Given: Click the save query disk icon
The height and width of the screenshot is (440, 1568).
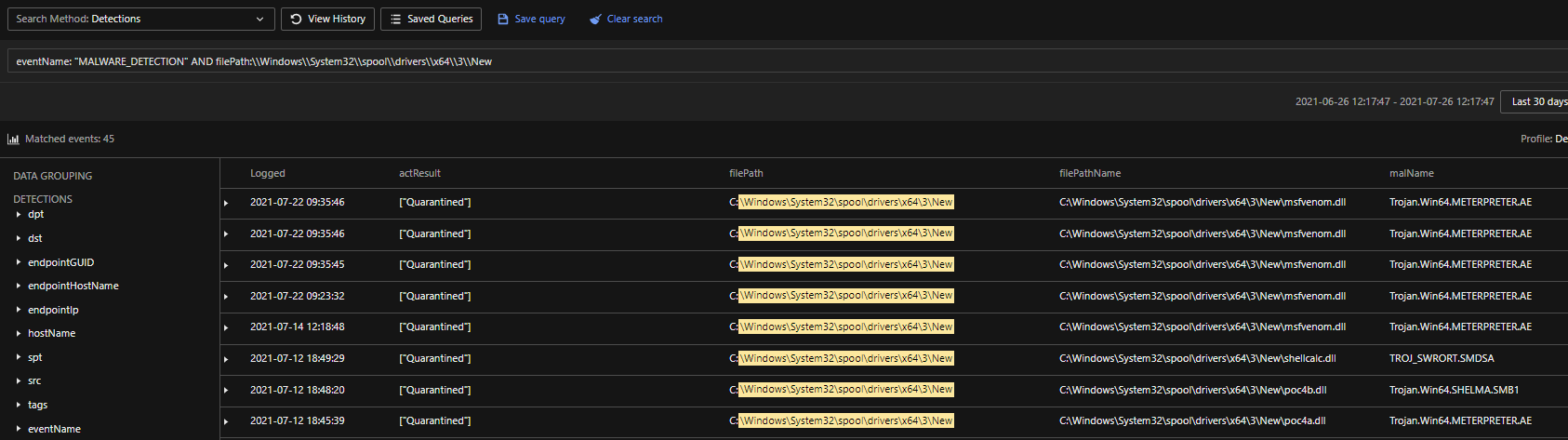Looking at the screenshot, I should (503, 19).
